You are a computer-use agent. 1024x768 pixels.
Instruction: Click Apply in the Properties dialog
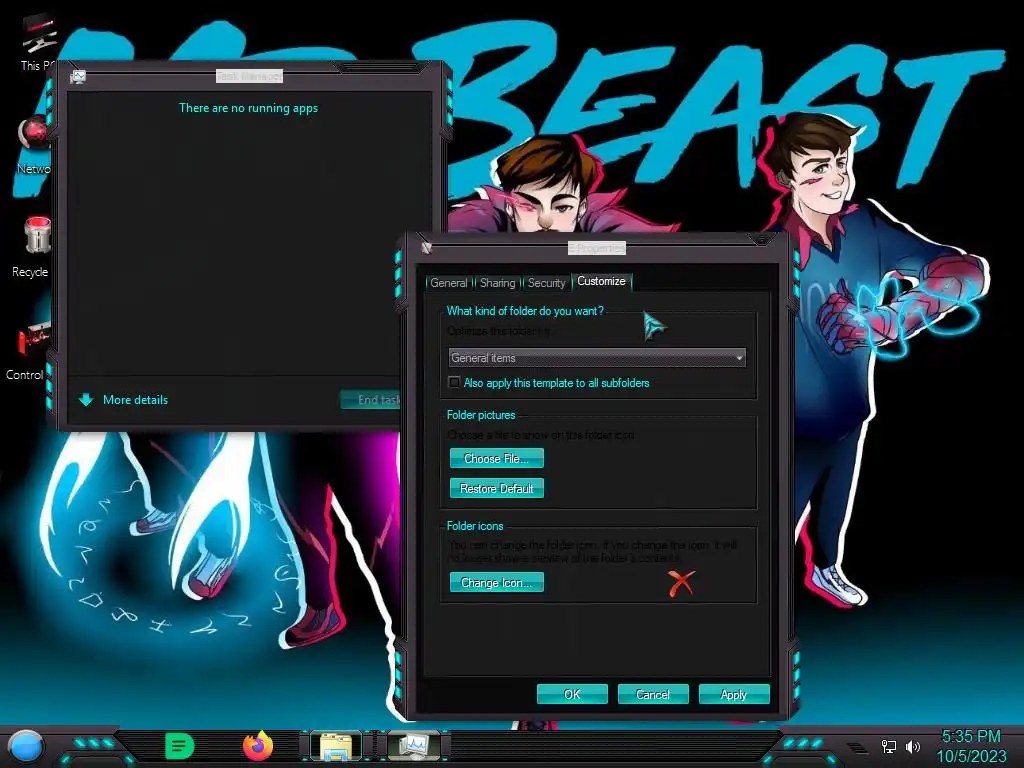pyautogui.click(x=734, y=694)
